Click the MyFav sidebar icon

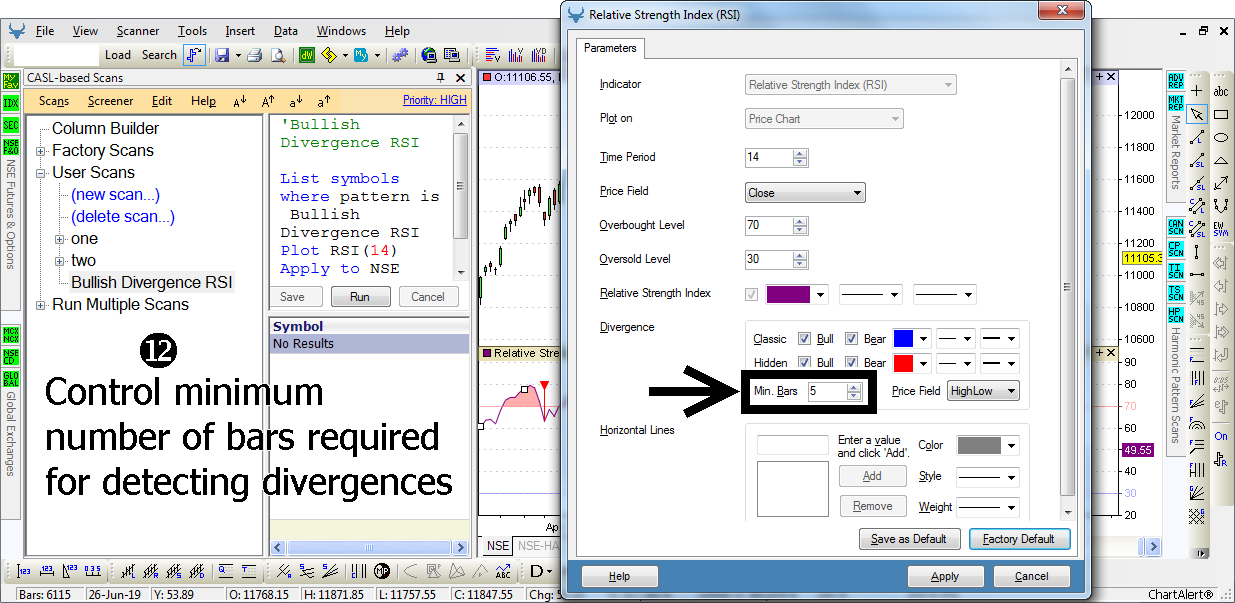point(11,81)
